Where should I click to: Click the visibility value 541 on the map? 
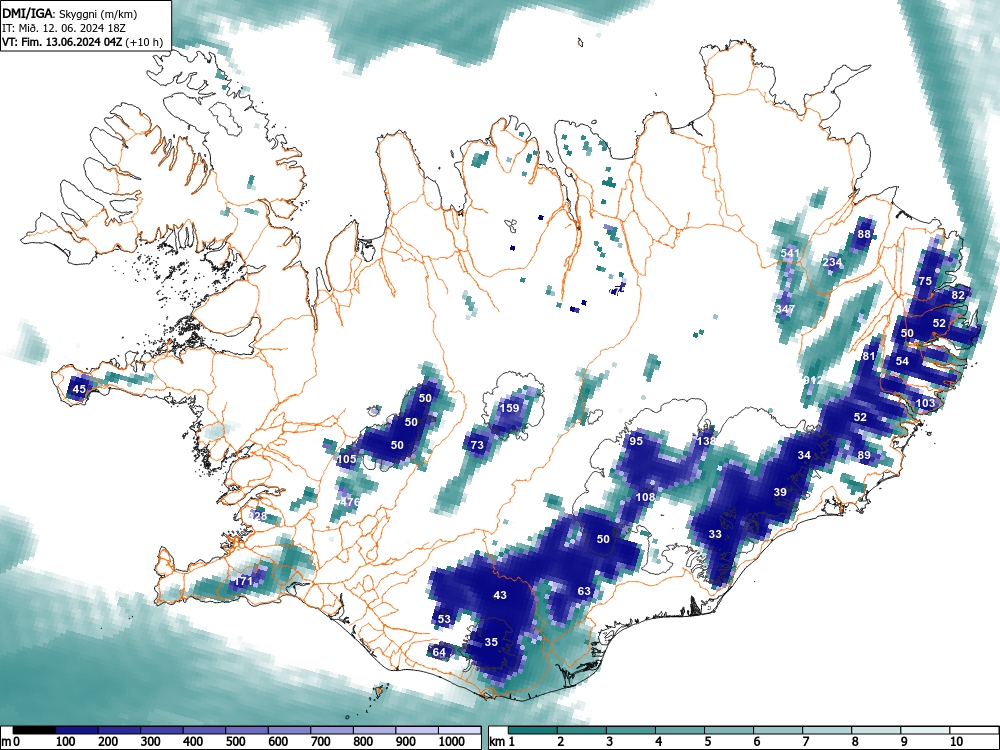click(790, 254)
